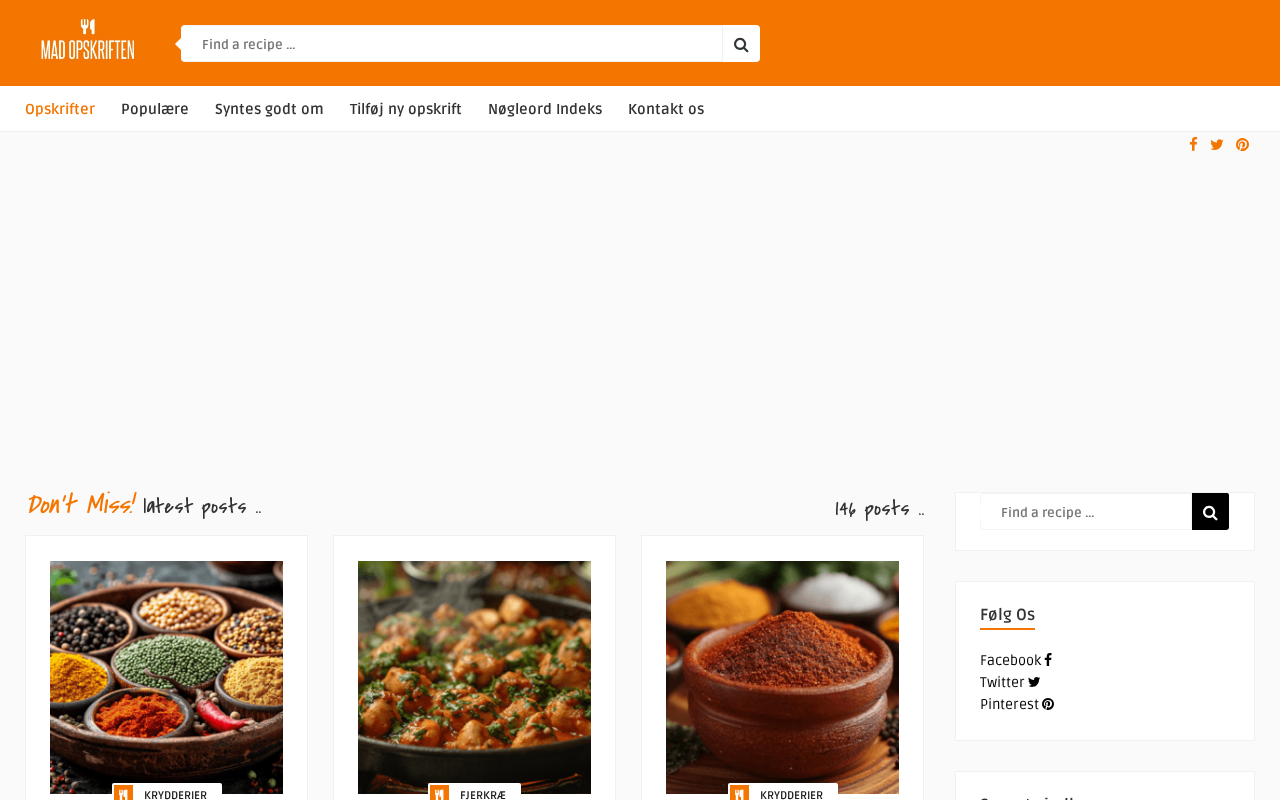This screenshot has width=1280, height=800.
Task: Visit the Kontakt os page
Action: pyautogui.click(x=666, y=109)
